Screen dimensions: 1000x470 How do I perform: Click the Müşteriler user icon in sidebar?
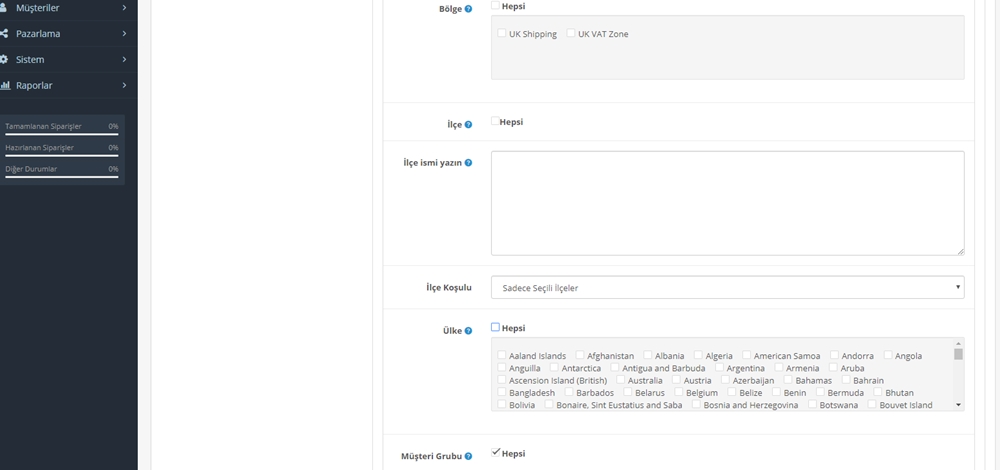click(x=5, y=8)
